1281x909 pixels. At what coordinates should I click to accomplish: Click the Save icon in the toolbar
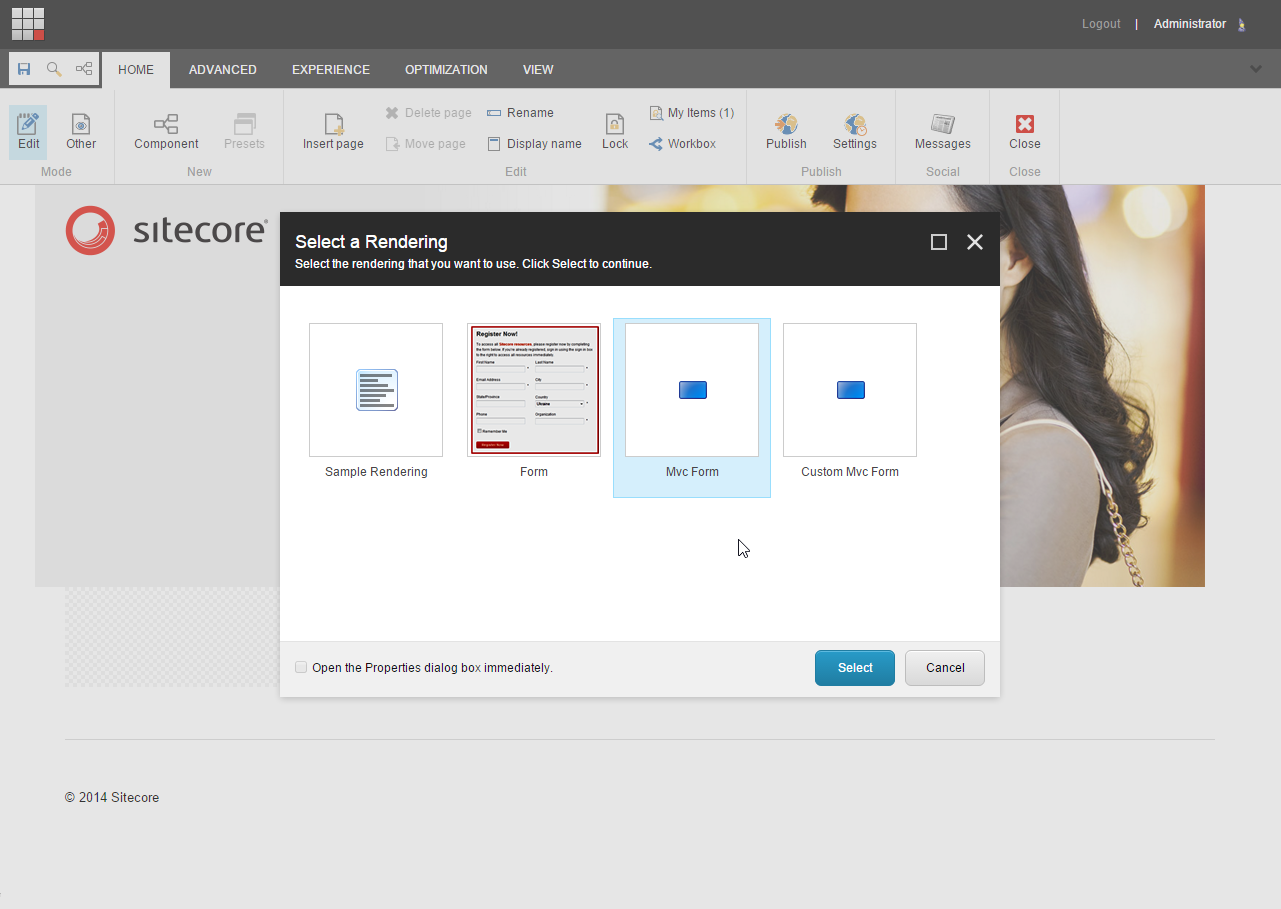click(x=23, y=69)
